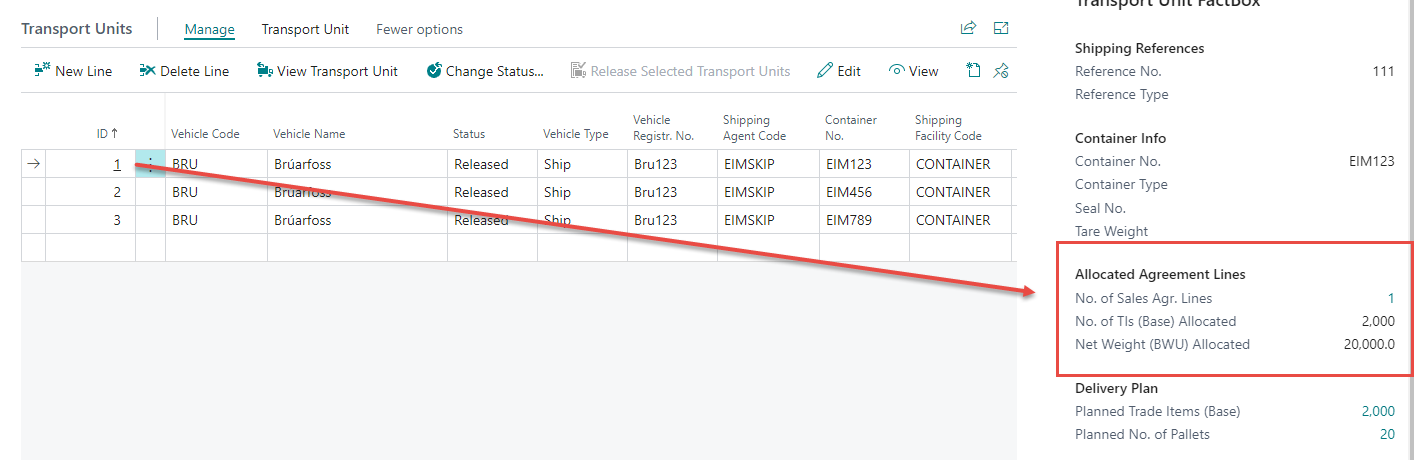Click the New Line icon
Viewport: 1414px width, 460px height.
pyautogui.click(x=42, y=71)
